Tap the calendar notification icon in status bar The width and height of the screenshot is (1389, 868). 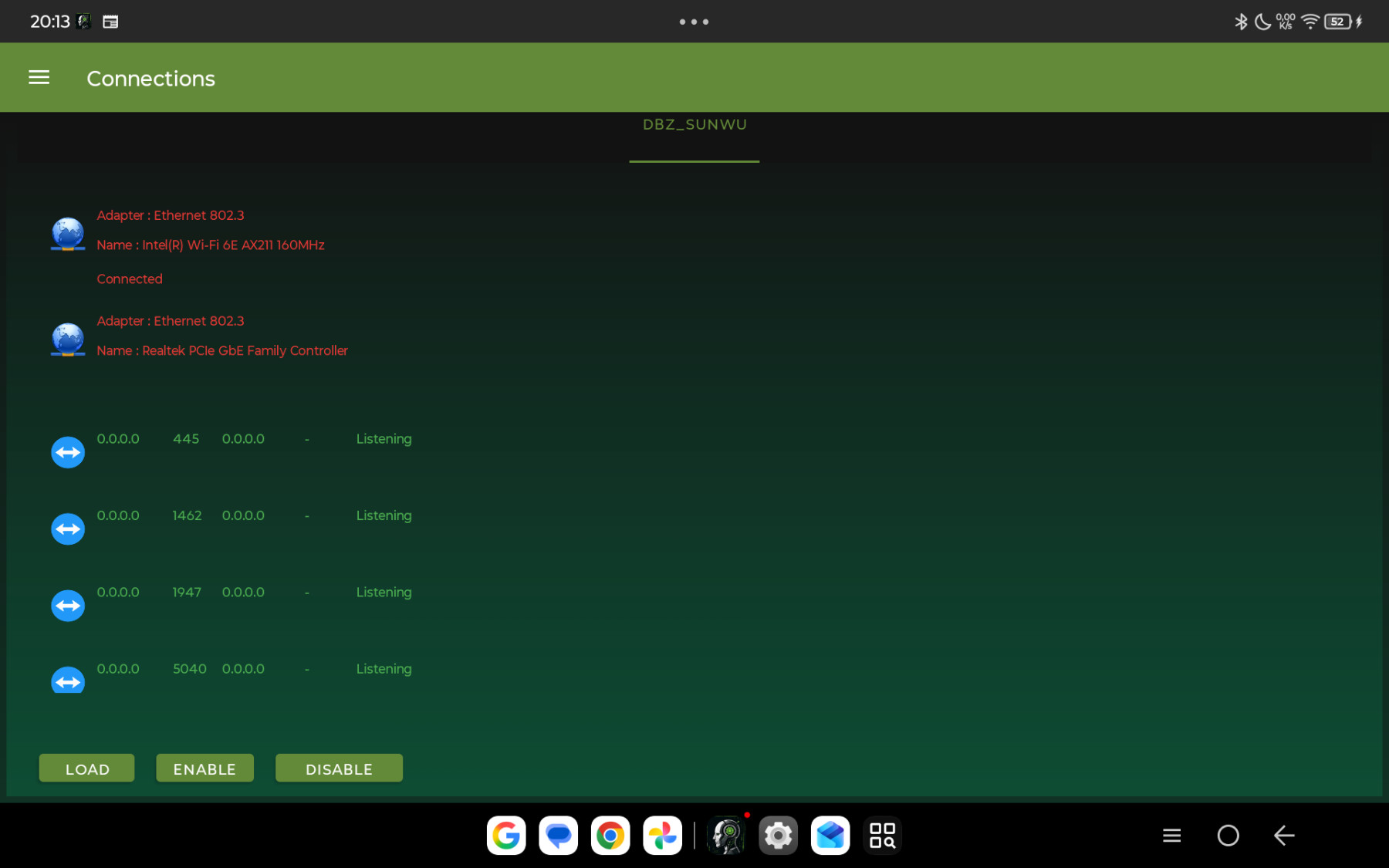(110, 22)
